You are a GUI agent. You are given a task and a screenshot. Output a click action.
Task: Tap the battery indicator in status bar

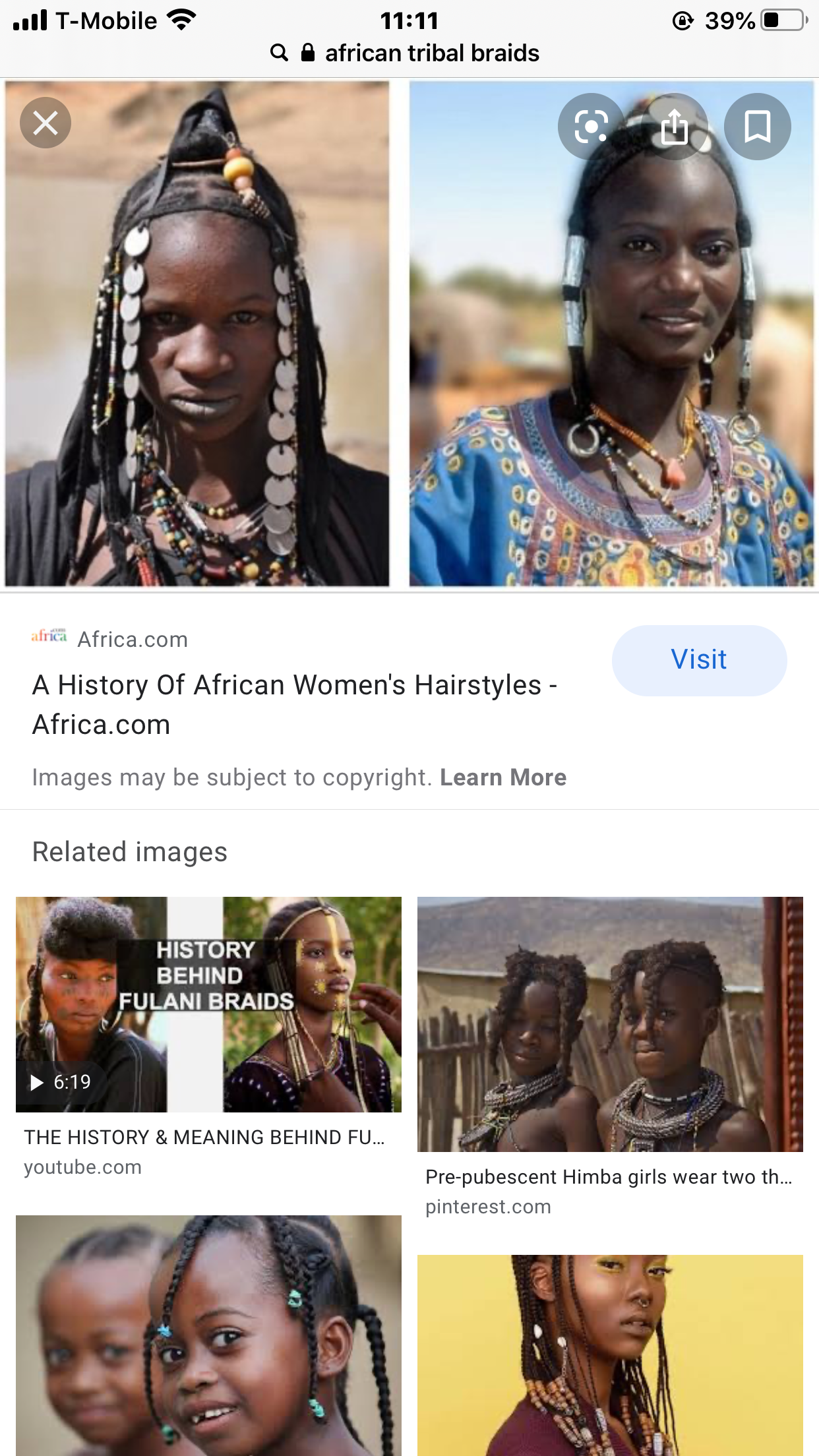point(784,20)
